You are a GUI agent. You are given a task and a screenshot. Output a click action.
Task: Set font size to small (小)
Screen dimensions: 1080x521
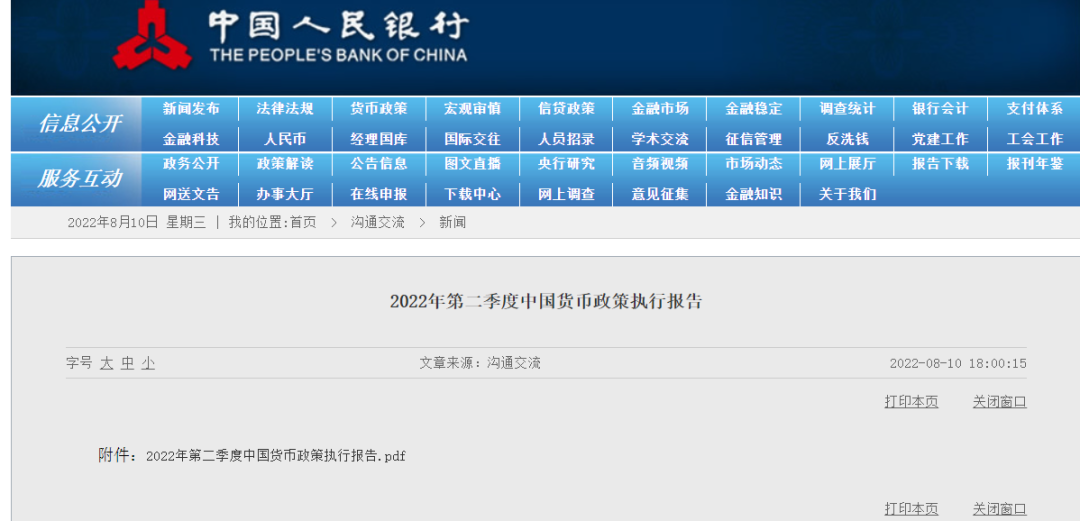click(x=148, y=364)
